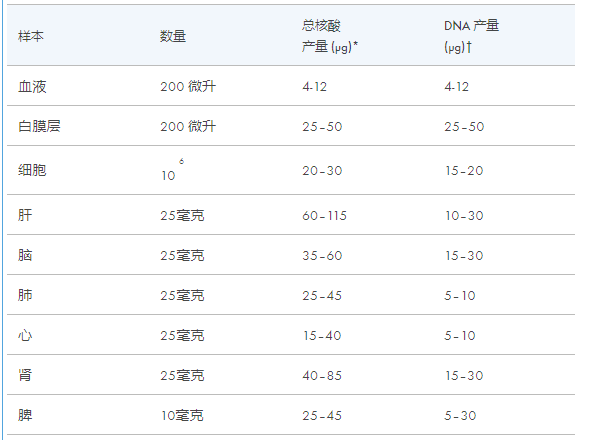Select the 肾 row label

tap(25, 375)
